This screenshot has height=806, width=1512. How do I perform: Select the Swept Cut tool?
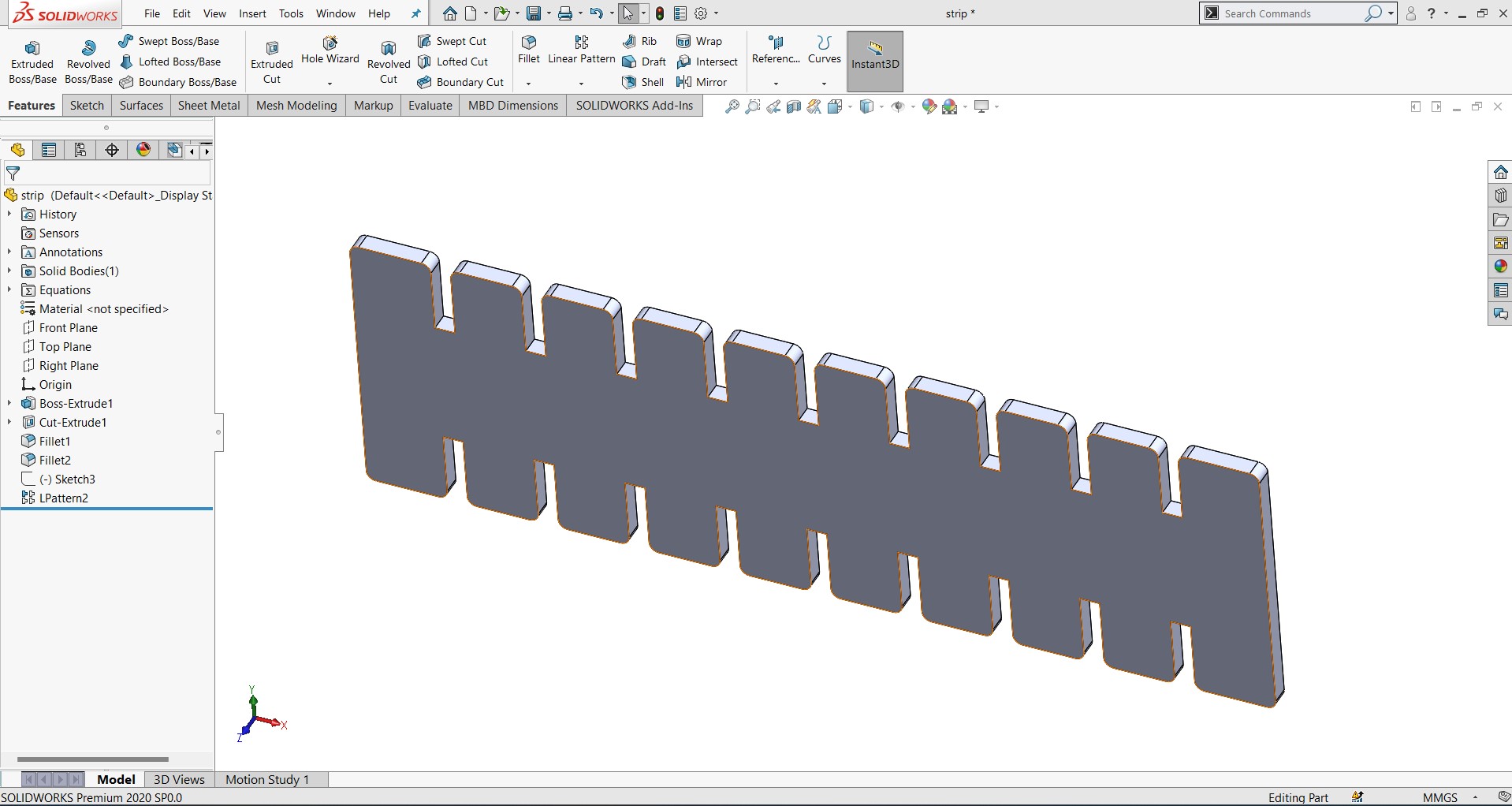coord(452,41)
